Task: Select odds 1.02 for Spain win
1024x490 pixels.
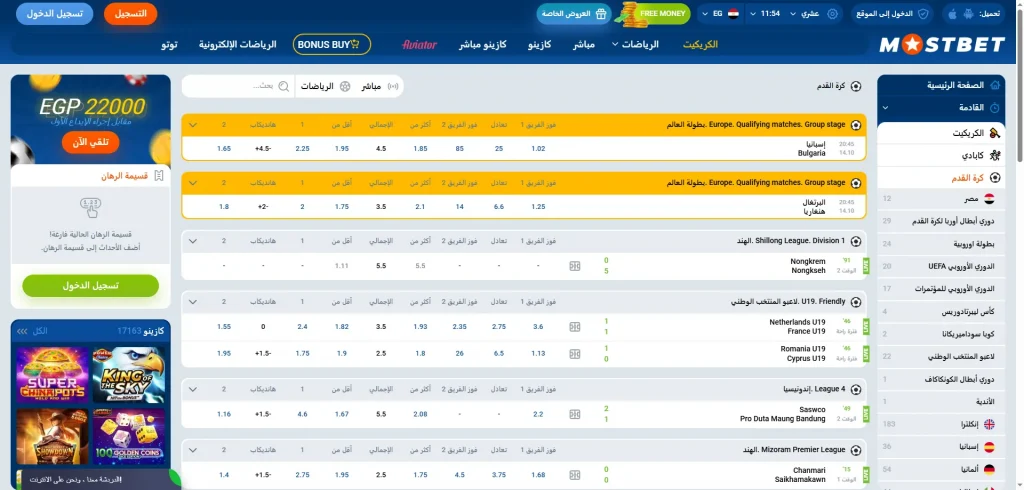Action: pyautogui.click(x=538, y=149)
